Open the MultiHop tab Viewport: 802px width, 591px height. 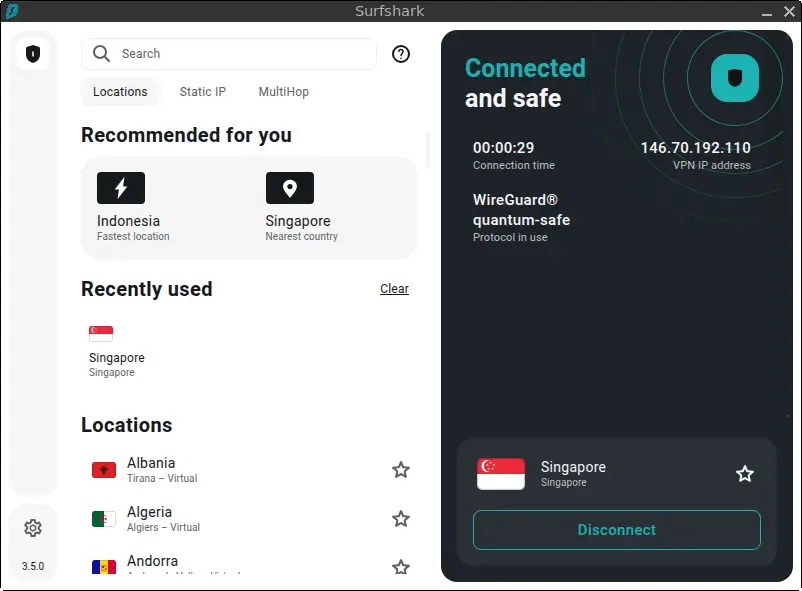283,92
